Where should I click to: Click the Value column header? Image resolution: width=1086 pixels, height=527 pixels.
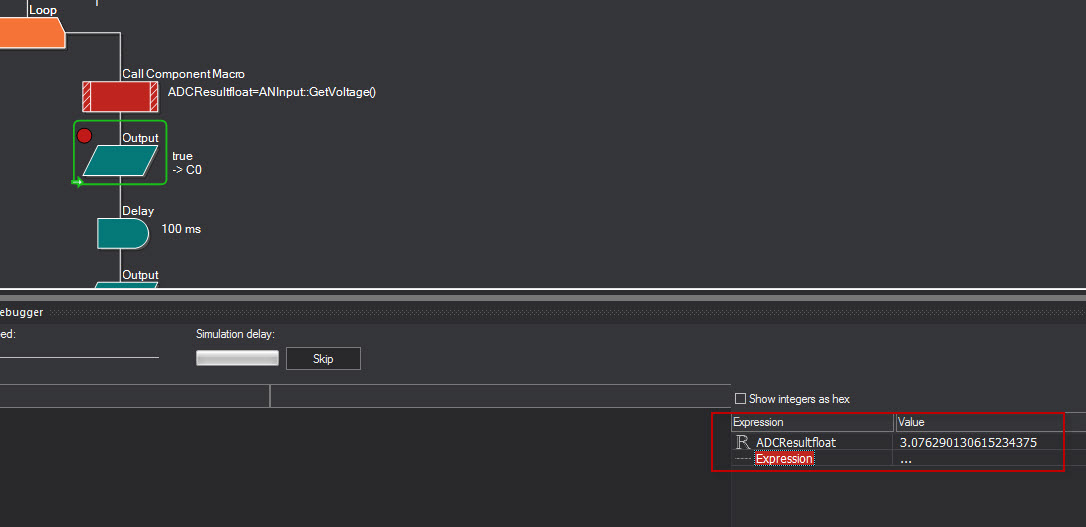click(x=990, y=422)
